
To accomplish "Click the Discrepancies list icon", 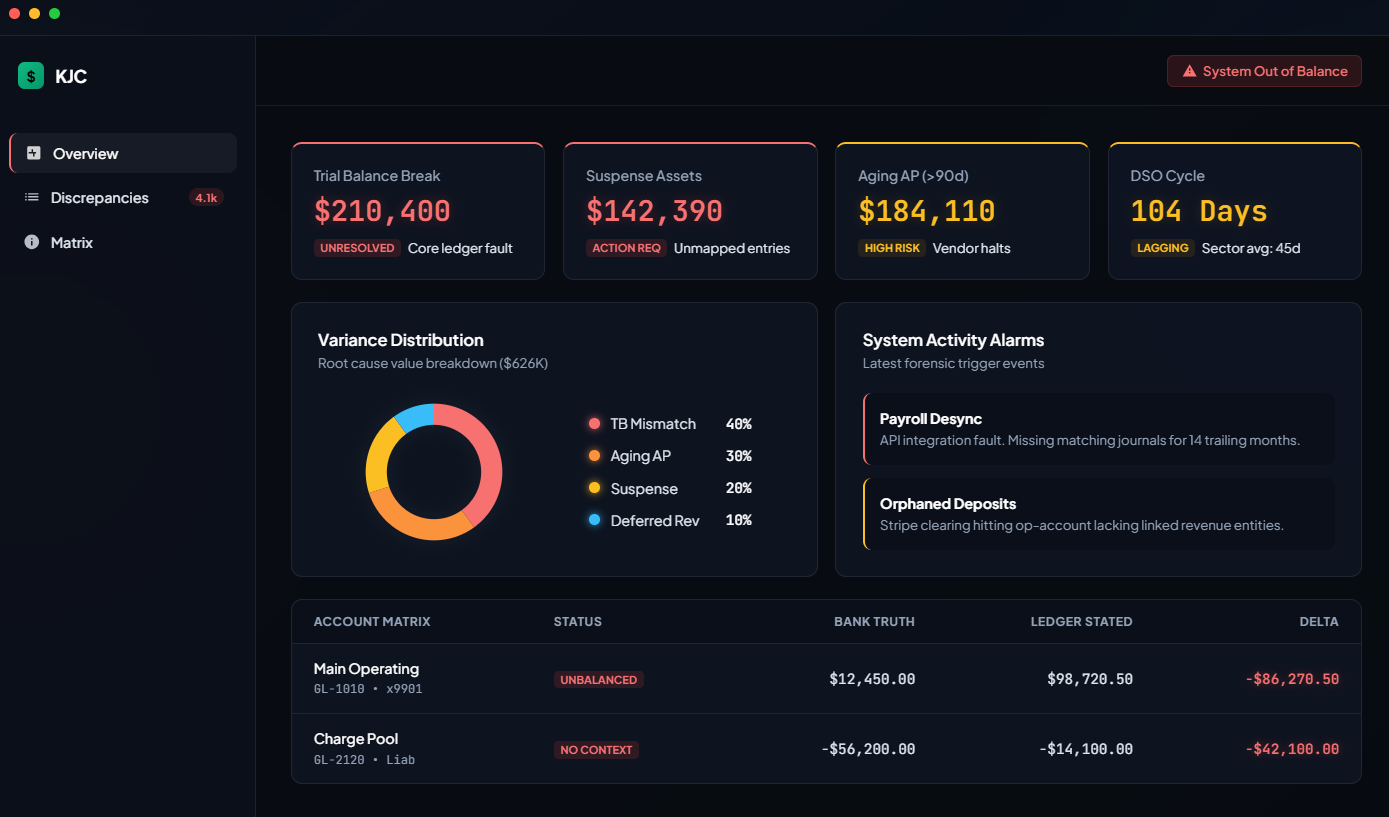I will click(x=32, y=198).
